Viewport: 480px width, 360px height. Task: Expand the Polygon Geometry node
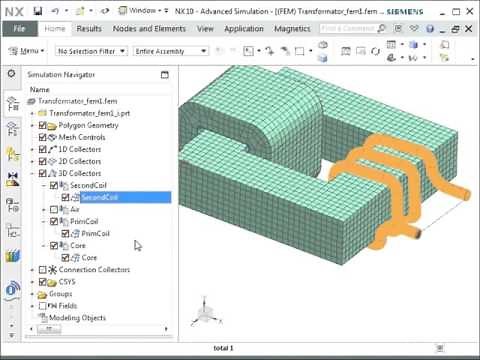pos(32,125)
